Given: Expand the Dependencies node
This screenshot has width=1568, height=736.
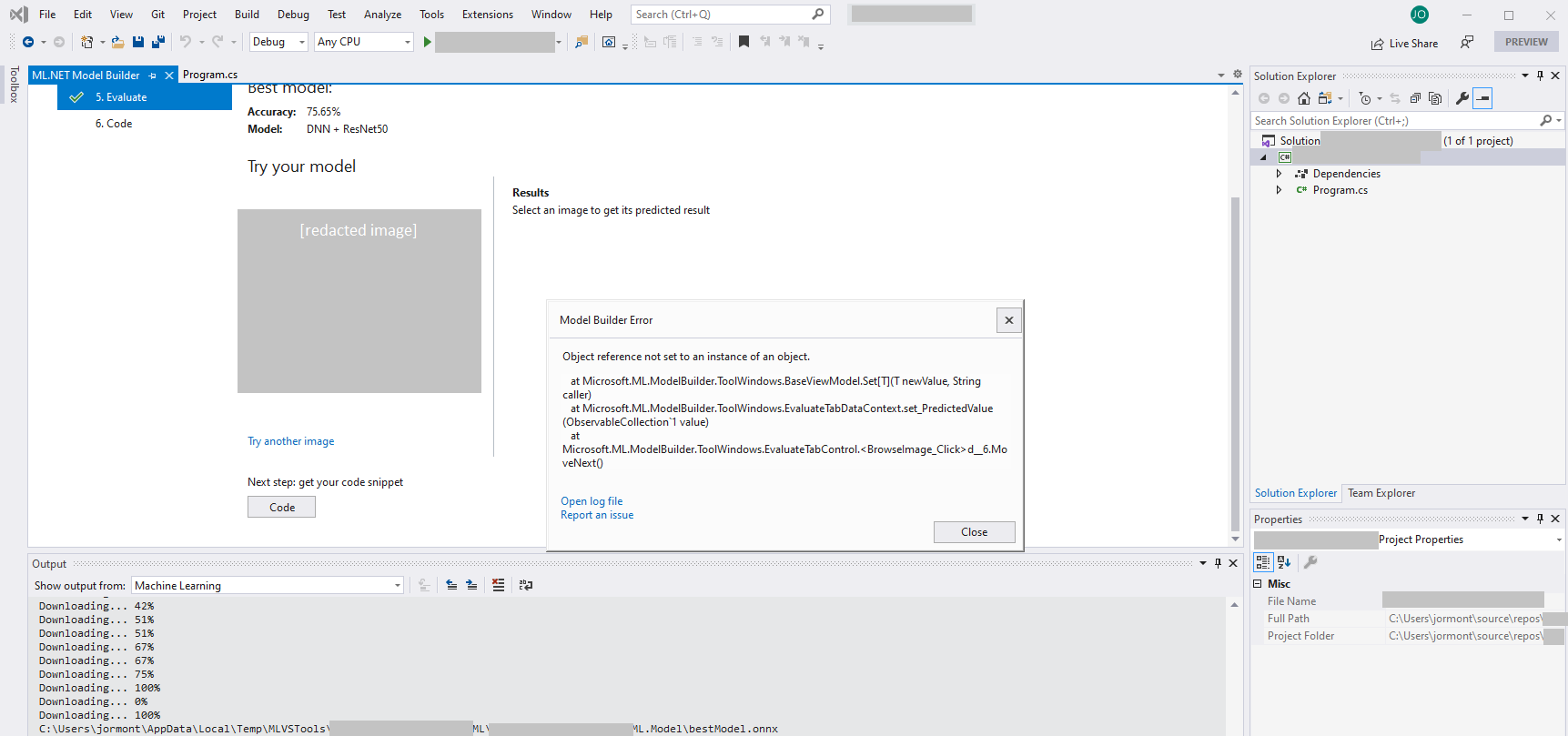Looking at the screenshot, I should 1279,174.
